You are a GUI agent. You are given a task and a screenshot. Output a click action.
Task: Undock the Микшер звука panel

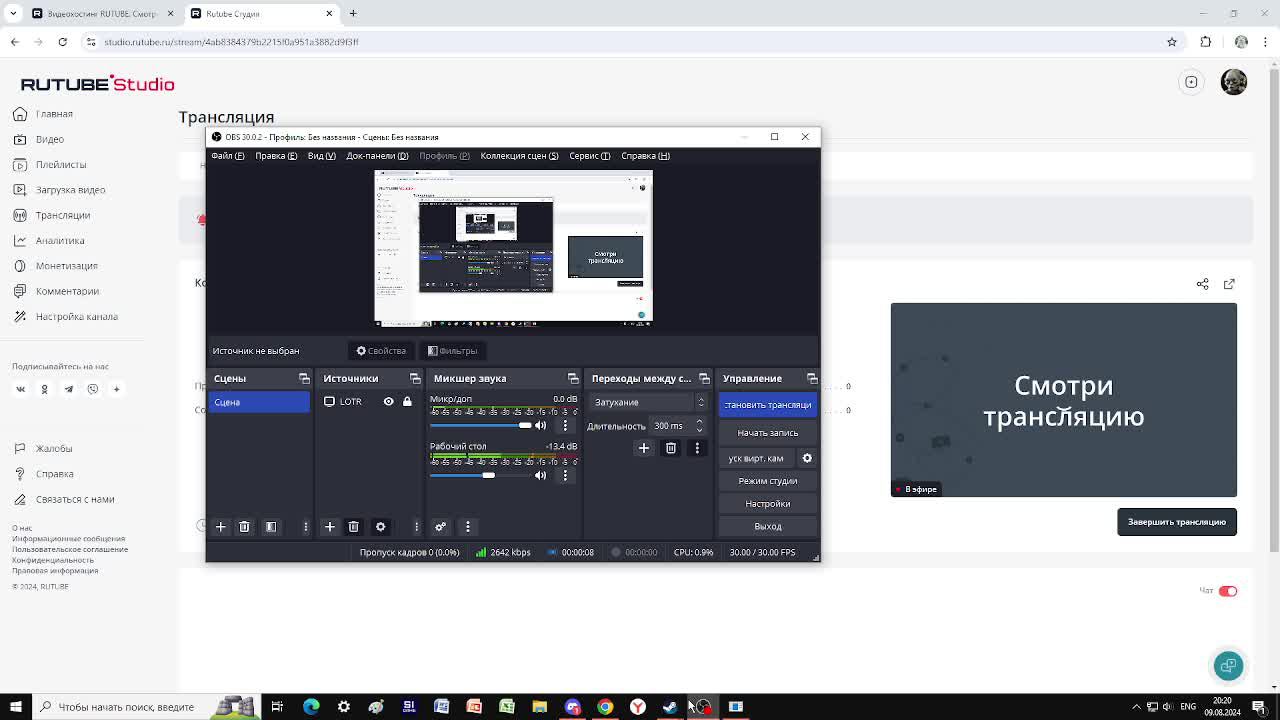(x=573, y=378)
